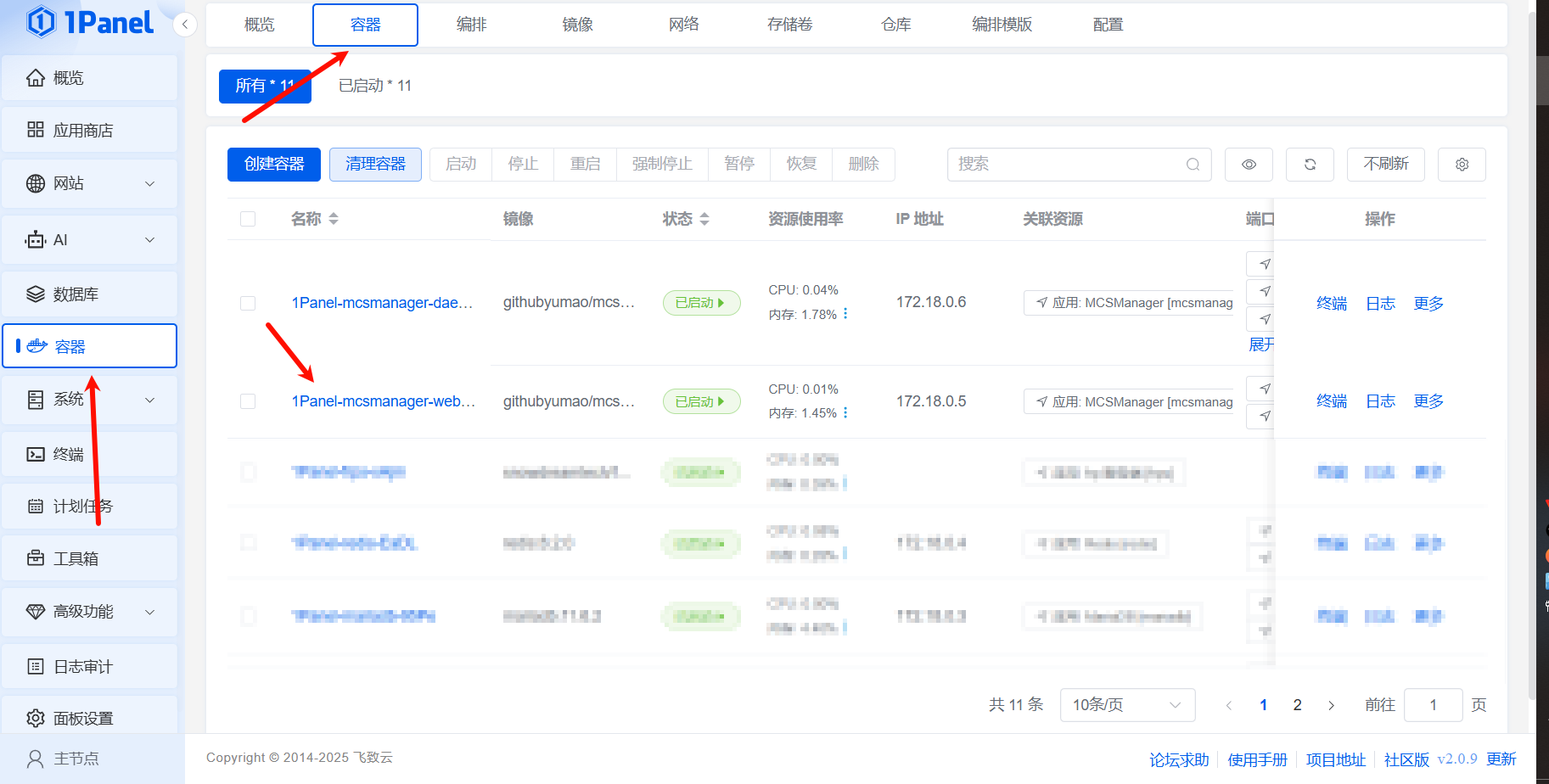Open the 1Panel-mcsmanager-web container link
Screen dimensions: 1549x784
point(383,401)
